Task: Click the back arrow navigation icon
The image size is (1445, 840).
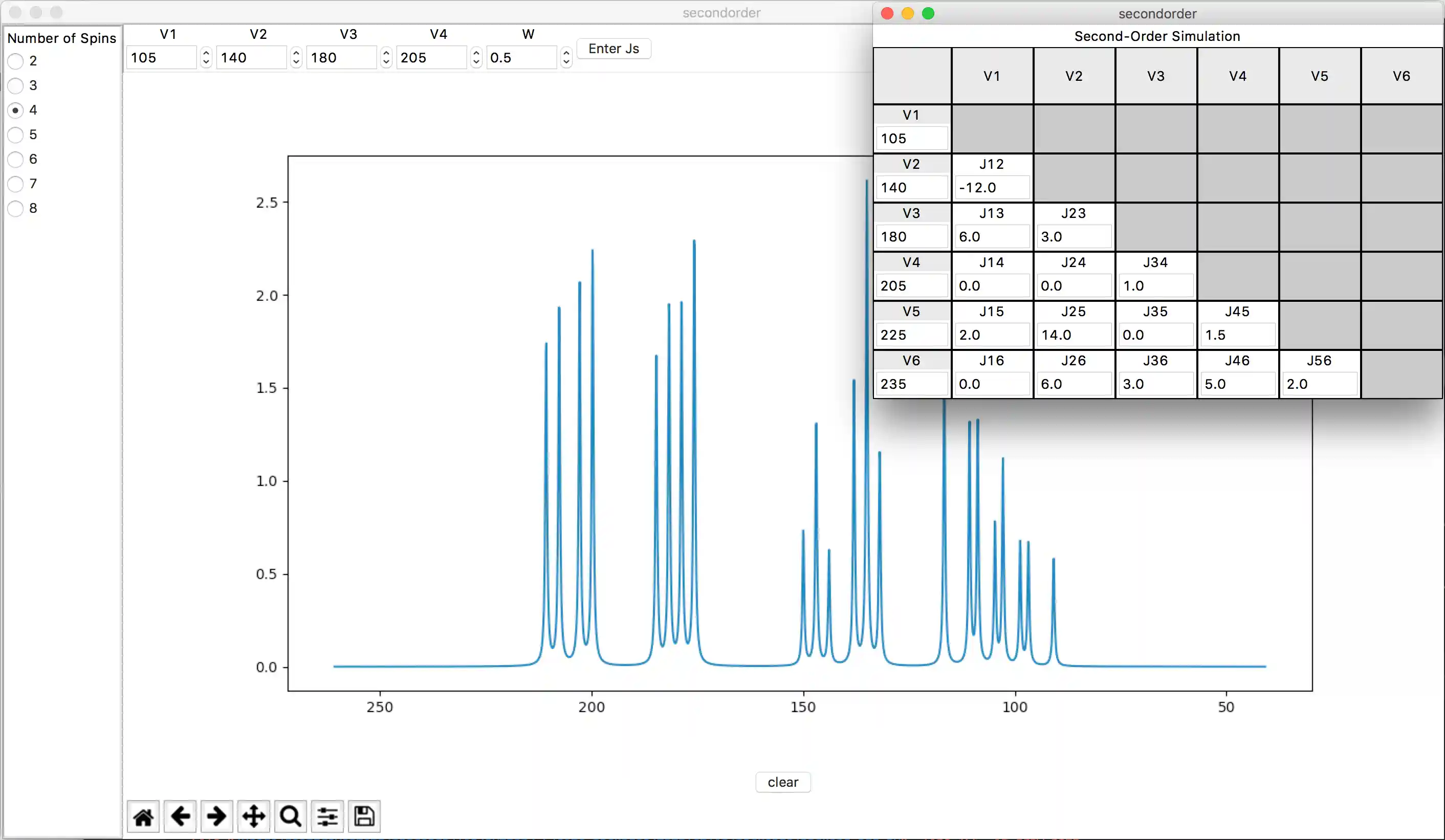Action: click(180, 816)
